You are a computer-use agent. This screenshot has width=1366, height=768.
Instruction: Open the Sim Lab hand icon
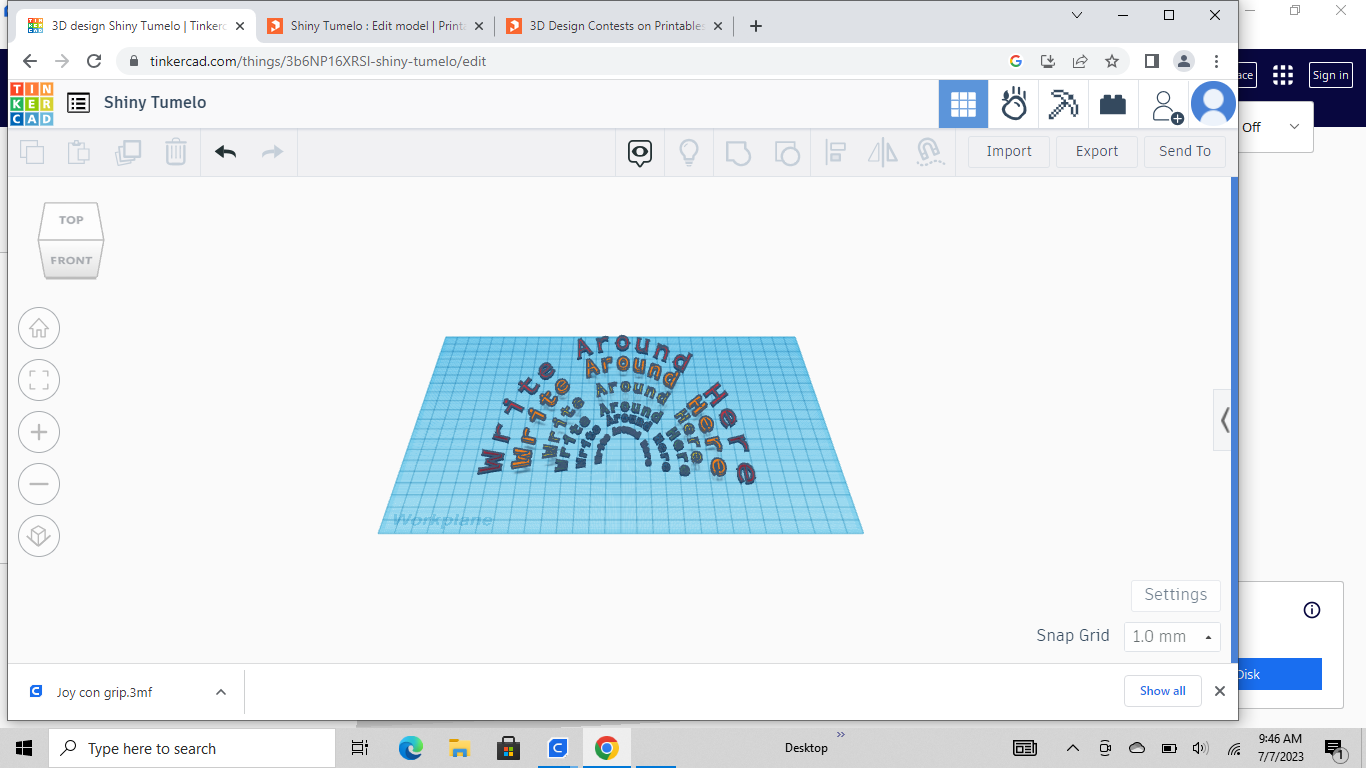[x=1014, y=104]
